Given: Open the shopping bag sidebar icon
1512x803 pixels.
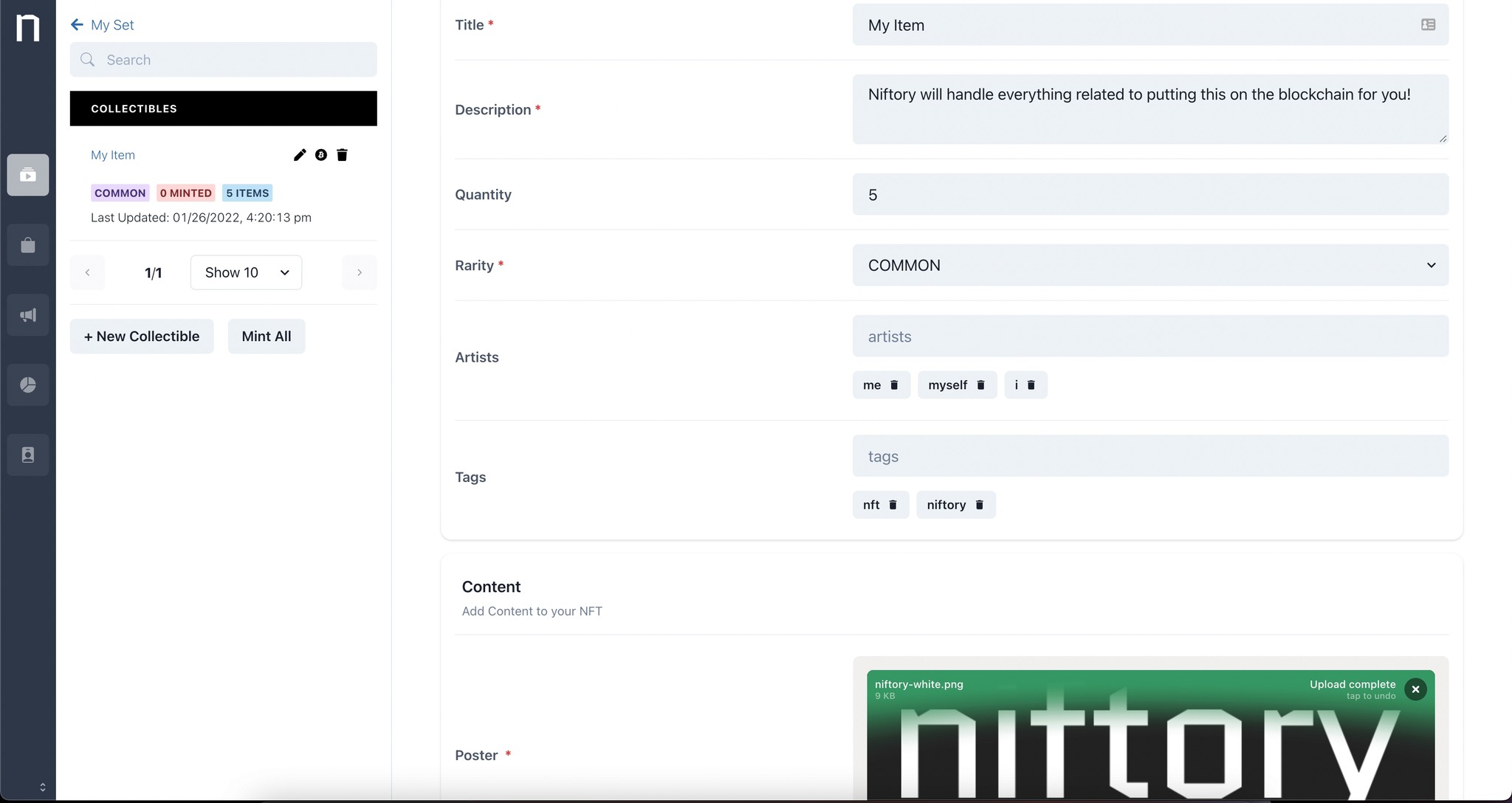Looking at the screenshot, I should (x=28, y=245).
